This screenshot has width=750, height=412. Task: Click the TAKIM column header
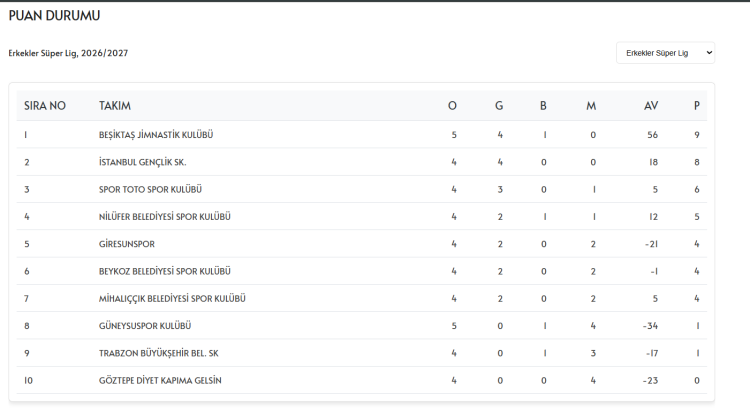coord(115,106)
